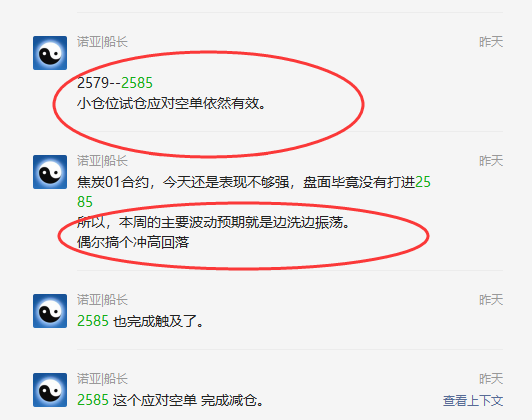Click the avatar next to 2585 也完成触及了
The height and width of the screenshot is (420, 532).
click(x=50, y=311)
